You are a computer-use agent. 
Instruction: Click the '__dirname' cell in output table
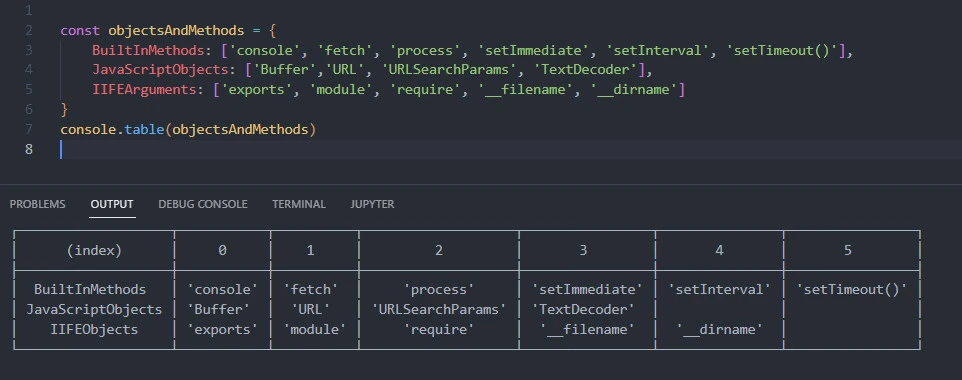point(719,329)
